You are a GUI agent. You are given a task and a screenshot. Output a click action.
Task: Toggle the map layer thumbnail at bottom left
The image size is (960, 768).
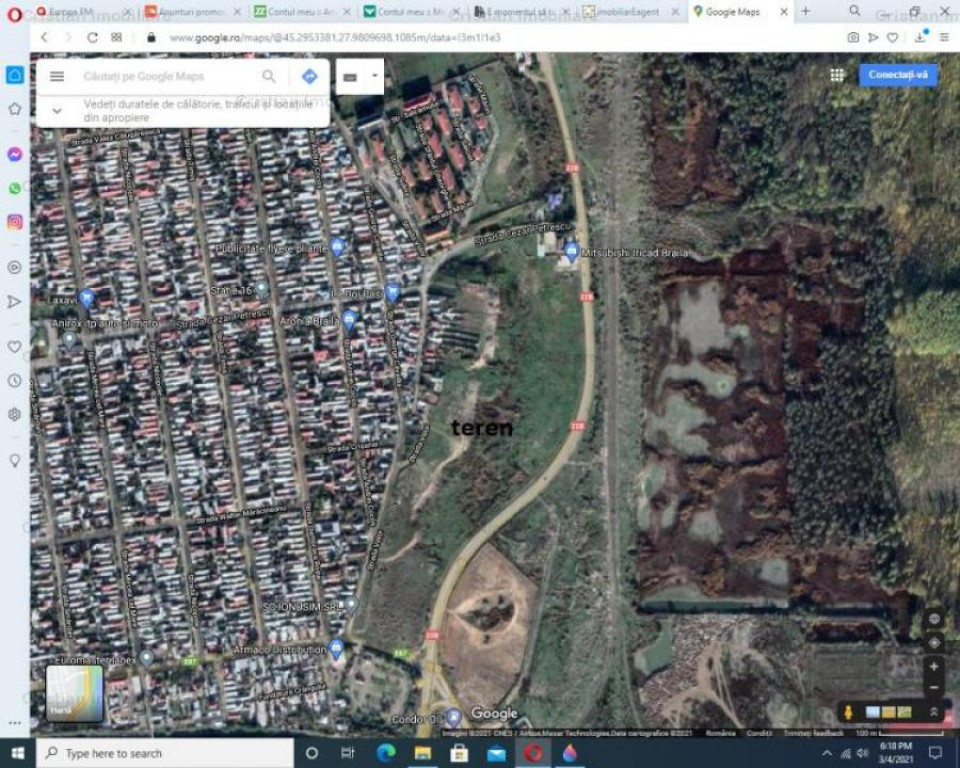point(75,694)
